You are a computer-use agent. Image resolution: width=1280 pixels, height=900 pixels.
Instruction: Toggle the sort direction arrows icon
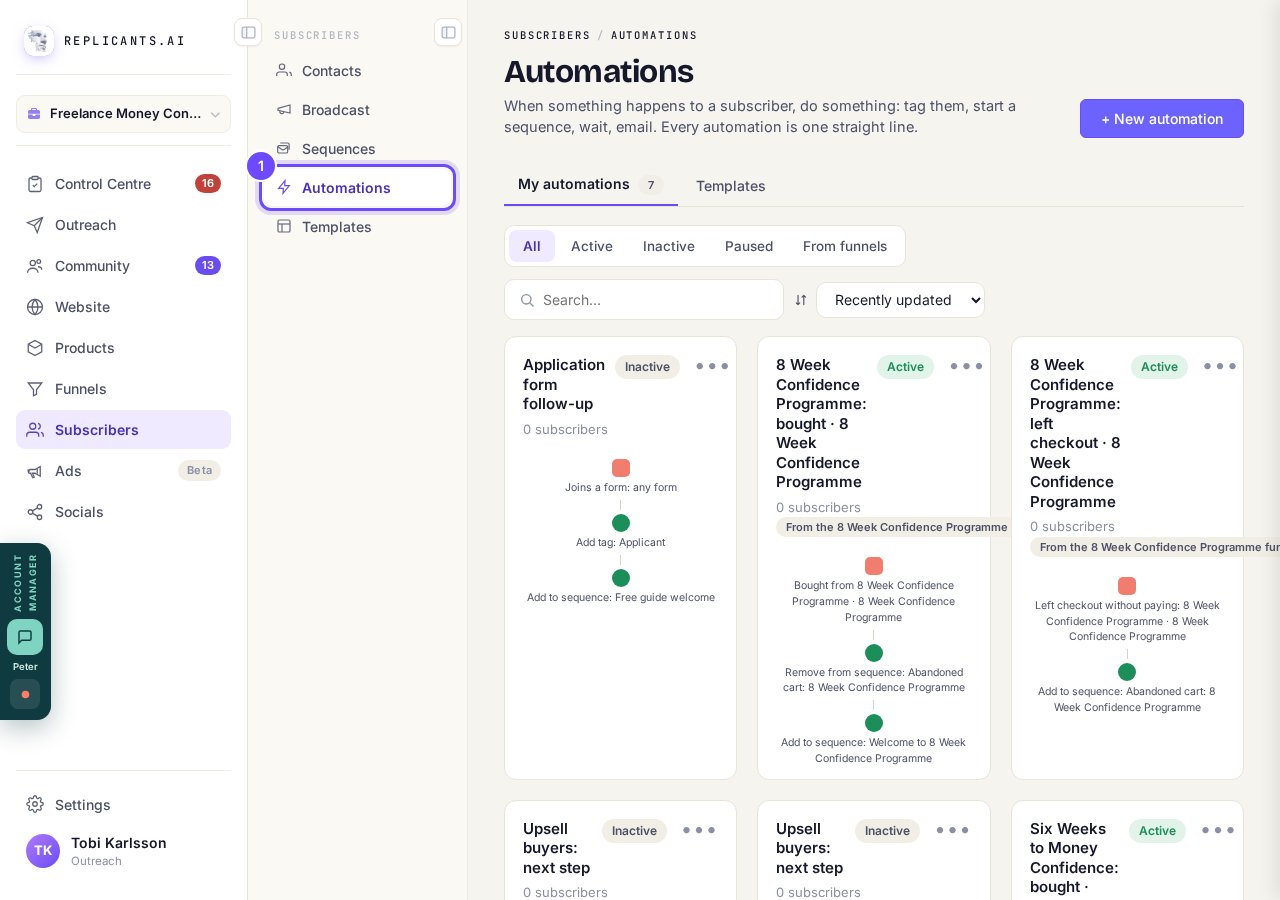(801, 300)
